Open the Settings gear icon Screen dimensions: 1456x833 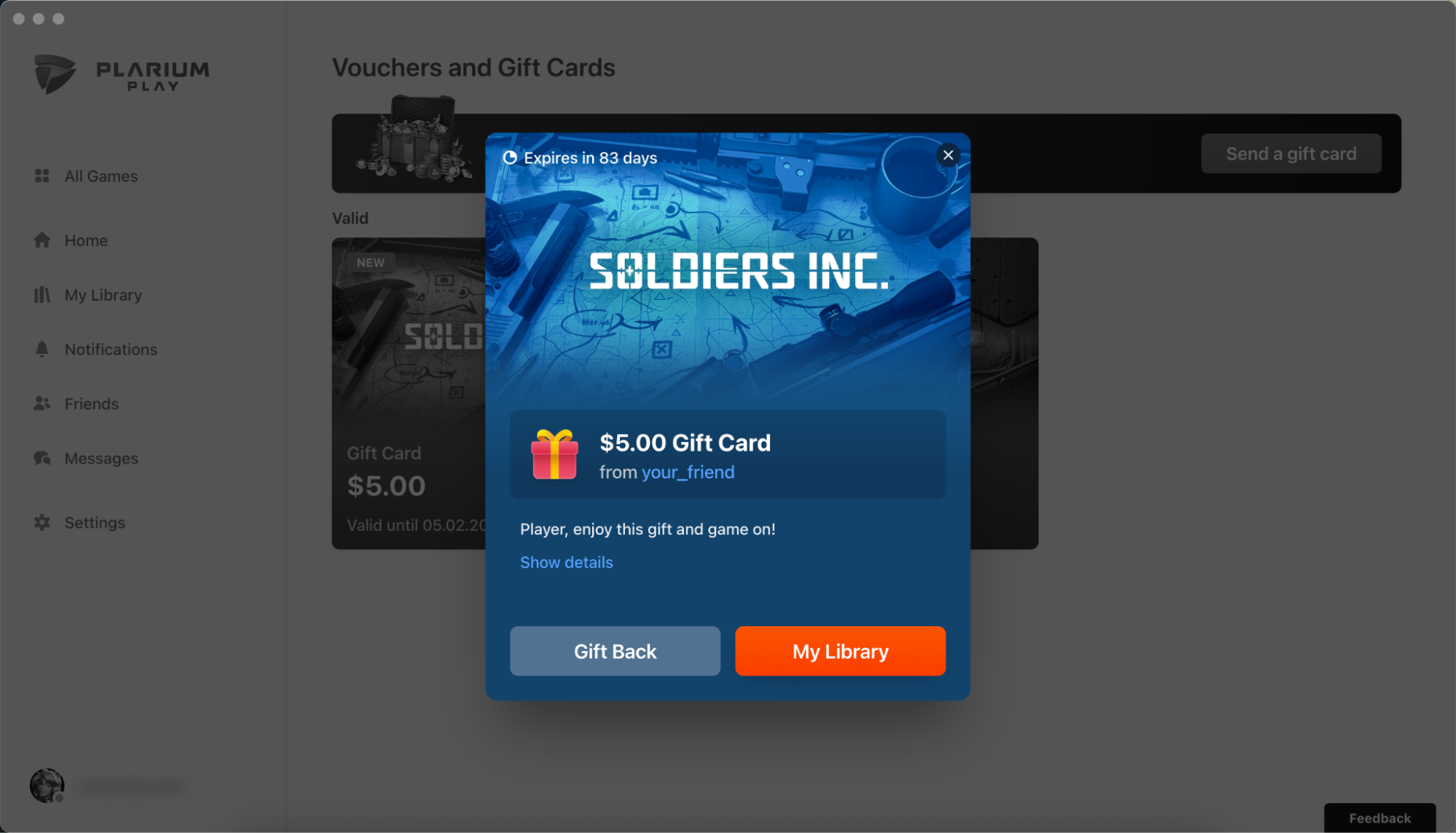coord(42,523)
